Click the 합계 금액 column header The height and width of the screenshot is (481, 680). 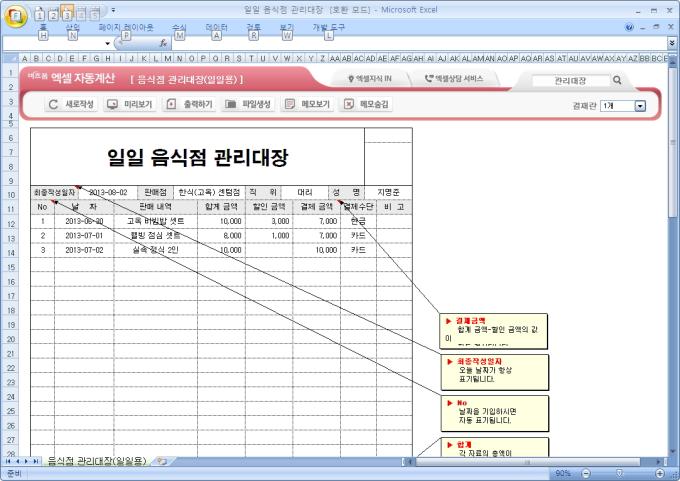tap(221, 207)
